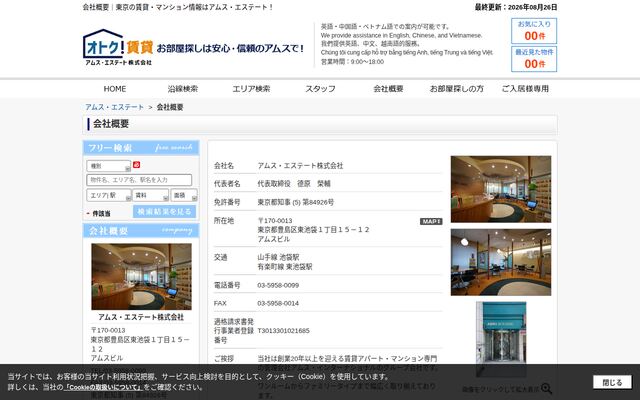Click the registration number T3013301021685
This screenshot has width=640, height=400.
[283, 331]
